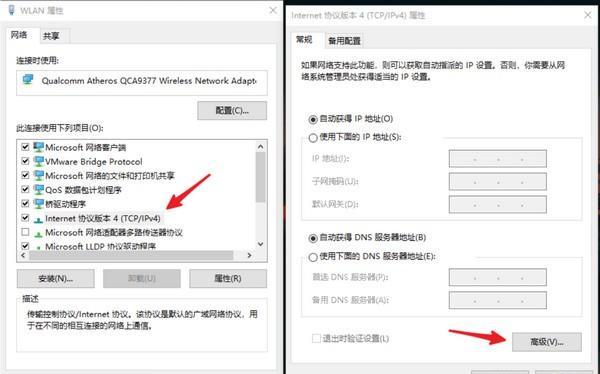
Task: Select the QoS 数据包计划程序 icon
Action: pyautogui.click(x=38, y=189)
